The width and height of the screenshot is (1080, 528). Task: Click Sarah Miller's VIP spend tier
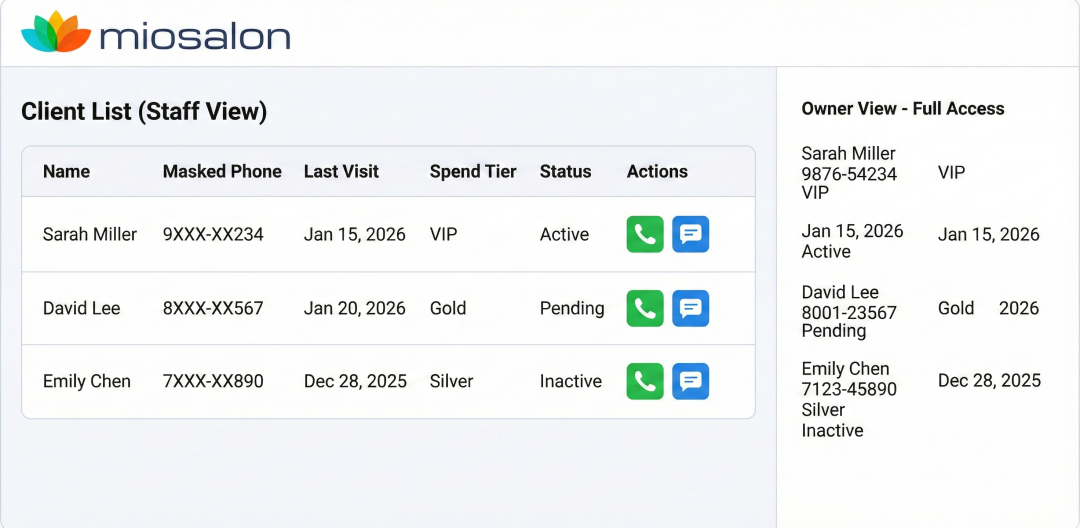pyautogui.click(x=445, y=235)
